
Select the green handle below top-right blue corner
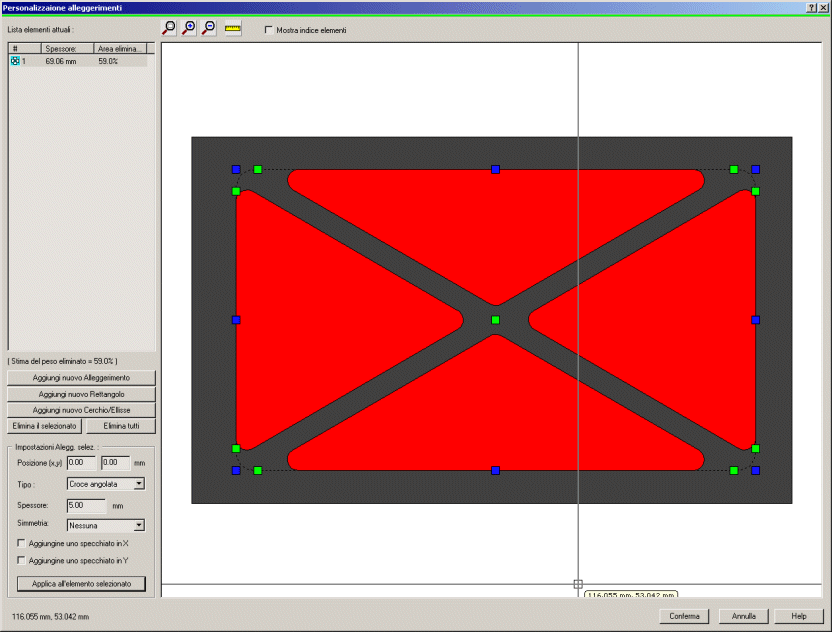coord(756,191)
